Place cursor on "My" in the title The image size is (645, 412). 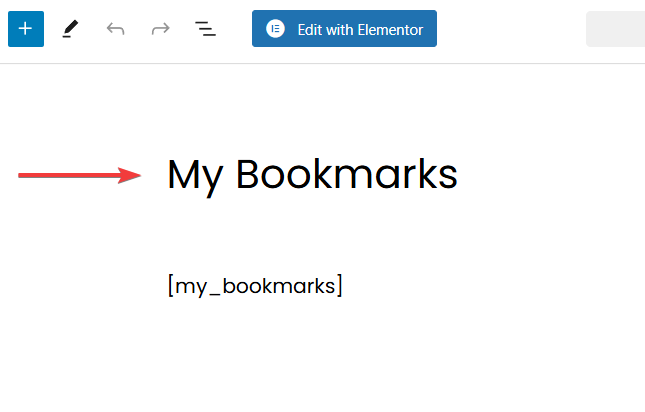[x=195, y=175]
